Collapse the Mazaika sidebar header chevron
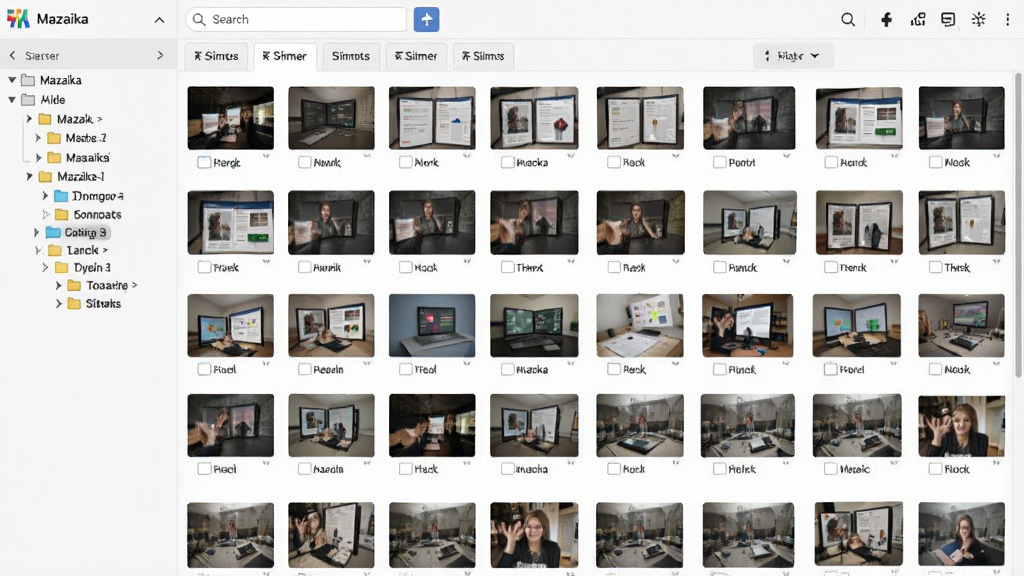 point(159,20)
